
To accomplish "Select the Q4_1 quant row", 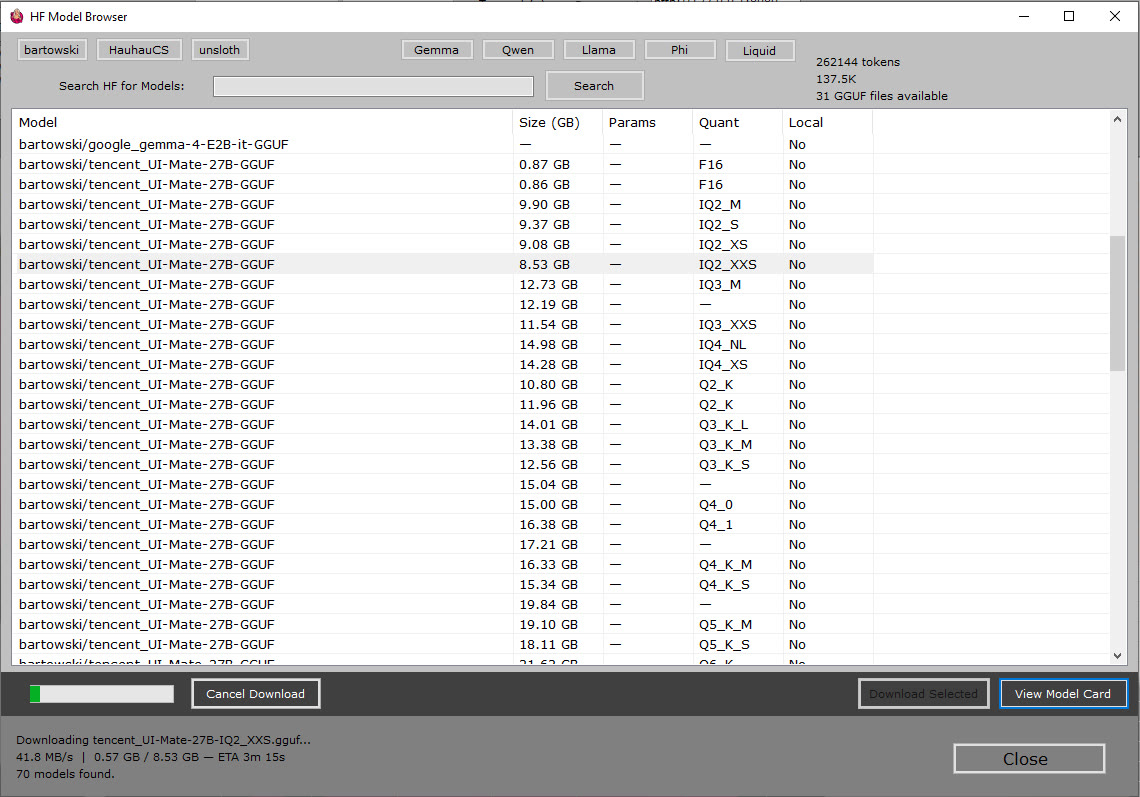I will pos(443,524).
